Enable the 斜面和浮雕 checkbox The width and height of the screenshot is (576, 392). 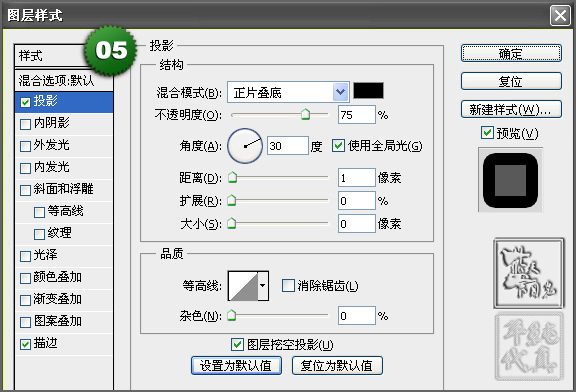coord(25,190)
